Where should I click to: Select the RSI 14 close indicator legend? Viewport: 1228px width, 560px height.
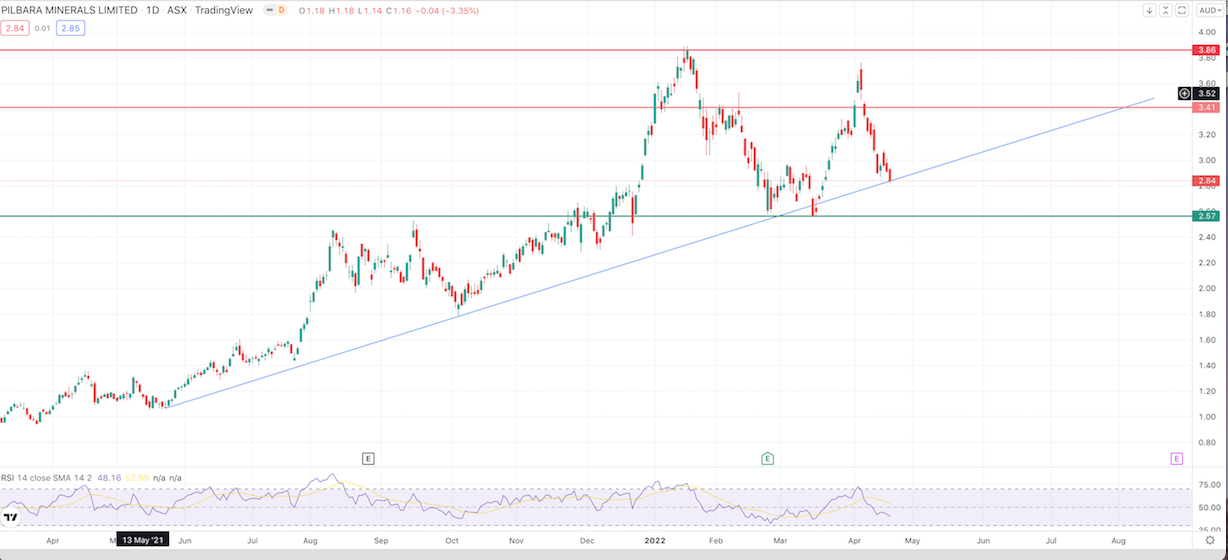tap(48, 479)
